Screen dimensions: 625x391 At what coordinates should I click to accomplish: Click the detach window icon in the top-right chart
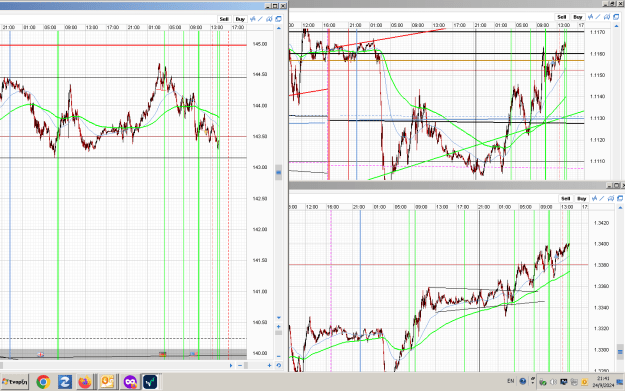(616, 17)
